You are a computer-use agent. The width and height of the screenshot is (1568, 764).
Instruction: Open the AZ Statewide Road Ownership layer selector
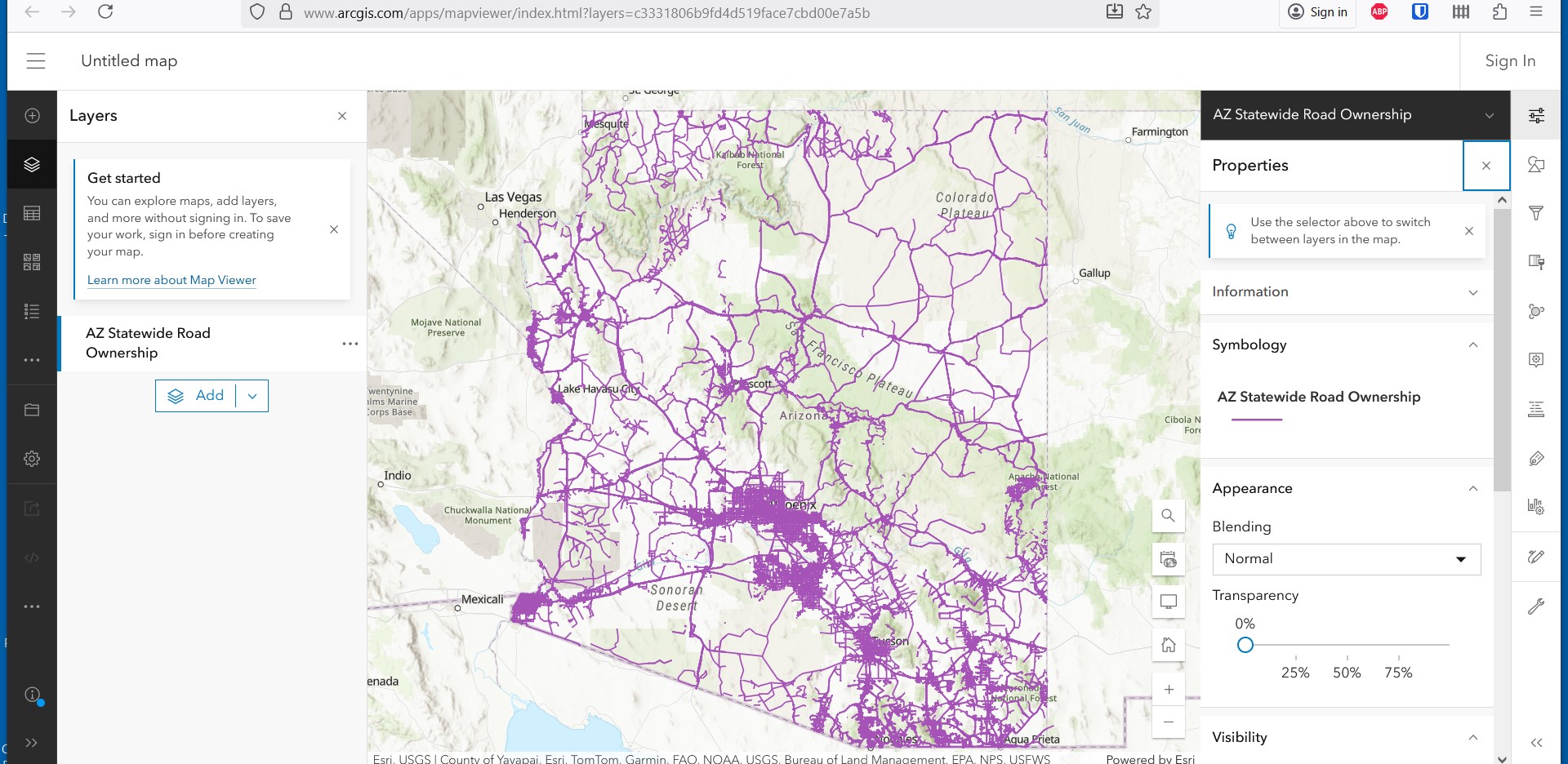[x=1354, y=115]
